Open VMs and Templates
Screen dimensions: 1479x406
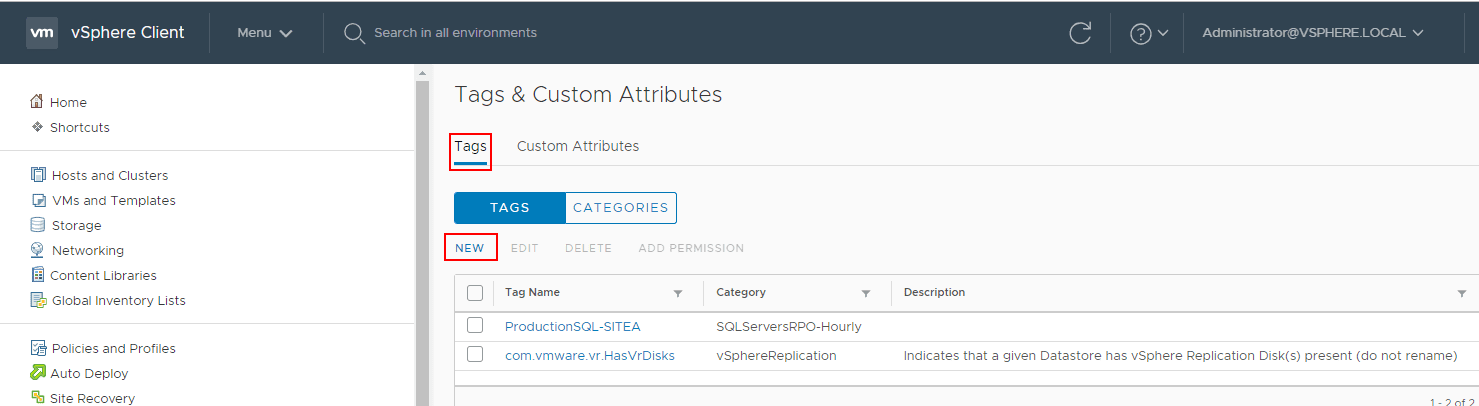pyautogui.click(x=114, y=200)
